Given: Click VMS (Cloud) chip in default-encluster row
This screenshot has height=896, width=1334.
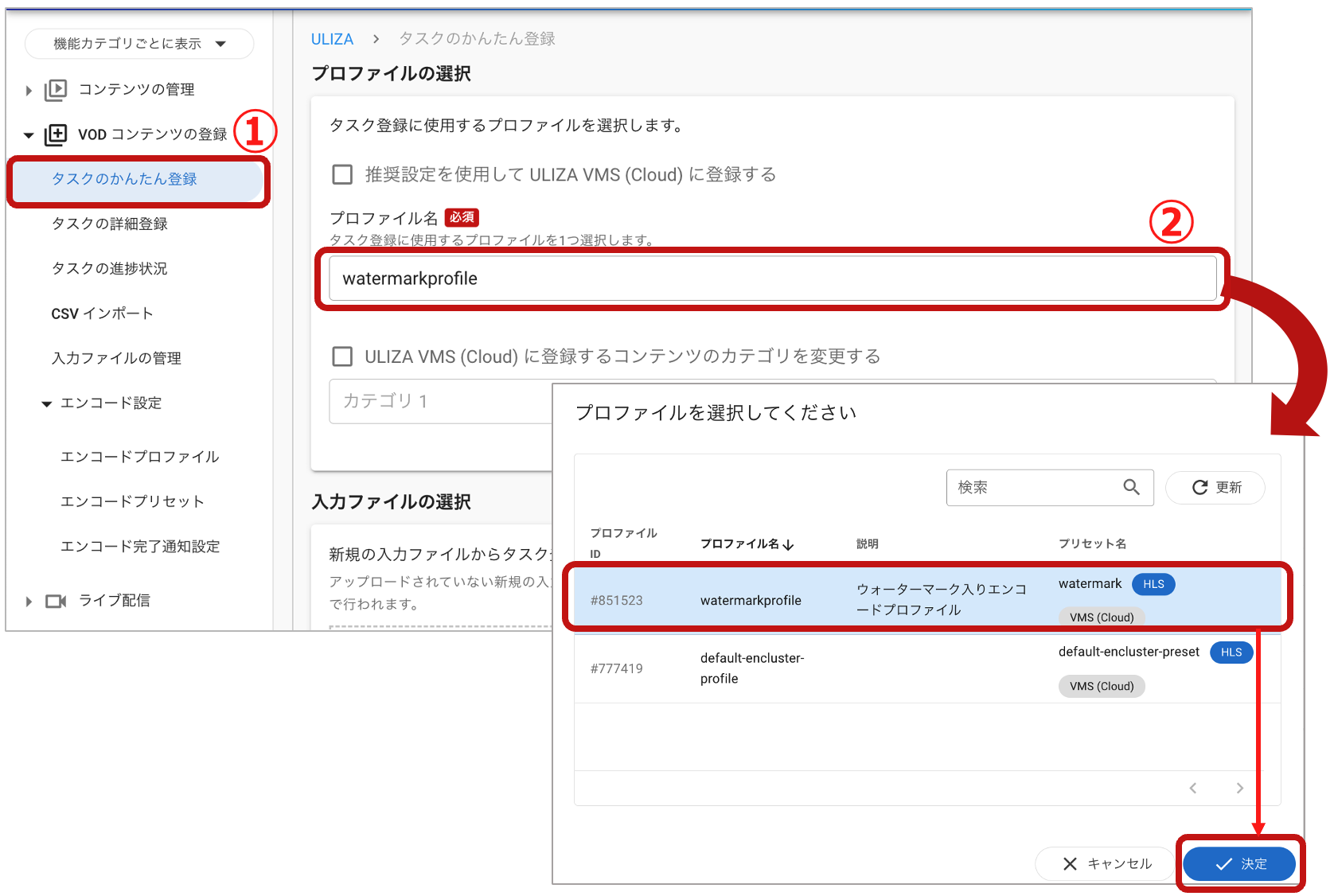Looking at the screenshot, I should click(x=1102, y=686).
